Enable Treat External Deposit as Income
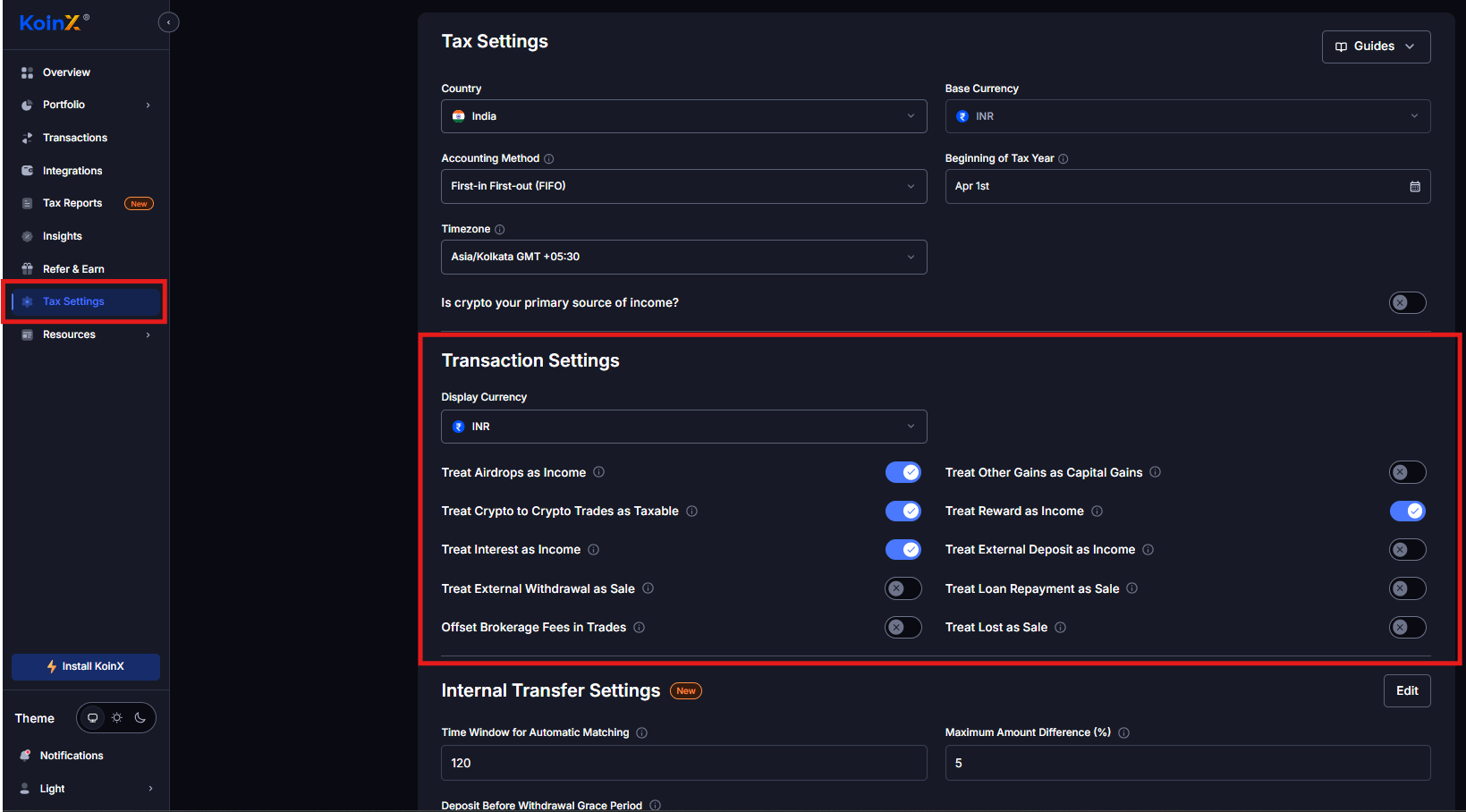Screen dimensions: 1466x812 1408,550
